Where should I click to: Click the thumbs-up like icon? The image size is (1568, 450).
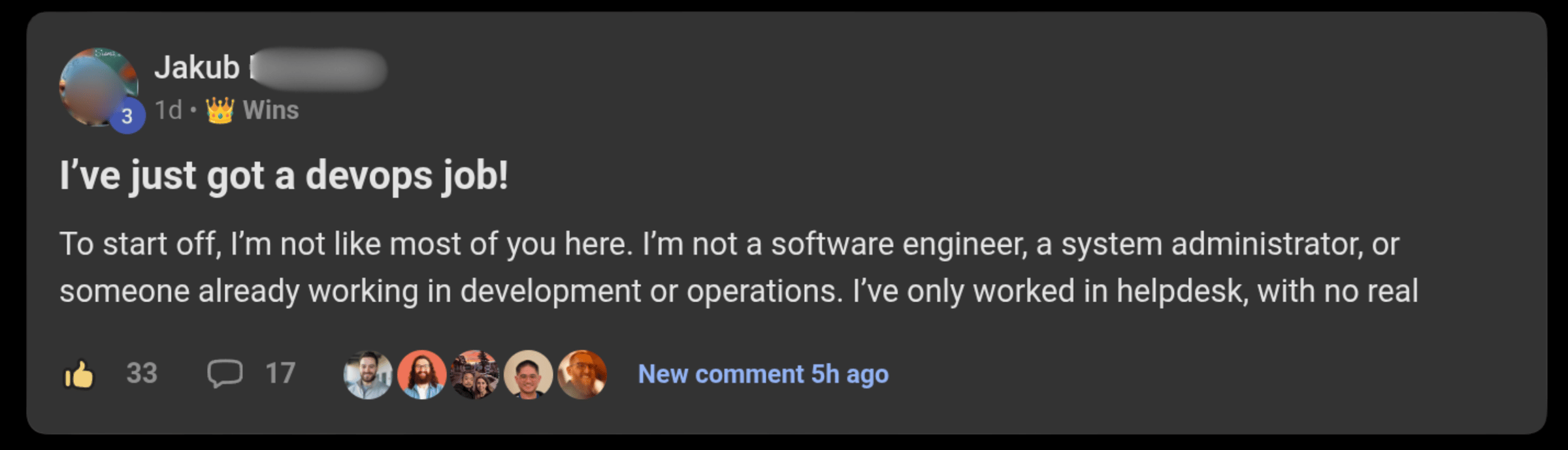coord(78,374)
